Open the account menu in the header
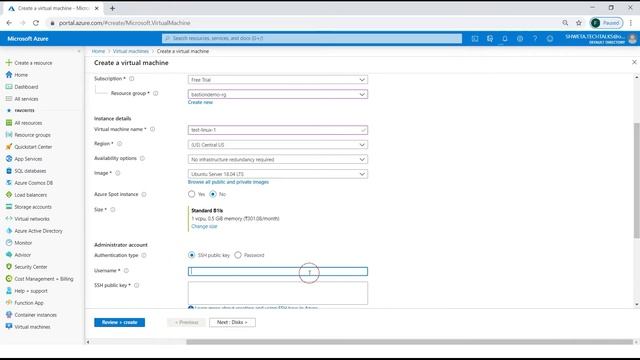Screen dimensions: 640x360 (600, 39)
